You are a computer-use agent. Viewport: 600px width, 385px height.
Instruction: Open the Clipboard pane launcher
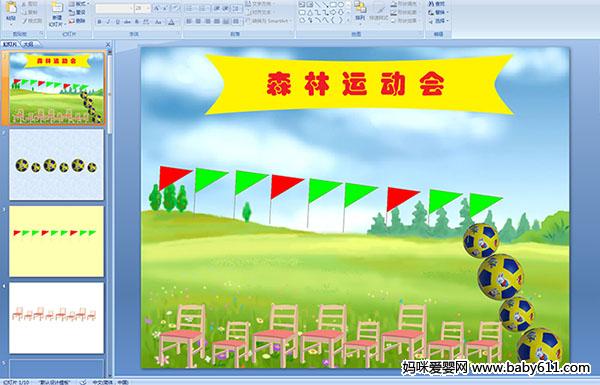point(41,34)
